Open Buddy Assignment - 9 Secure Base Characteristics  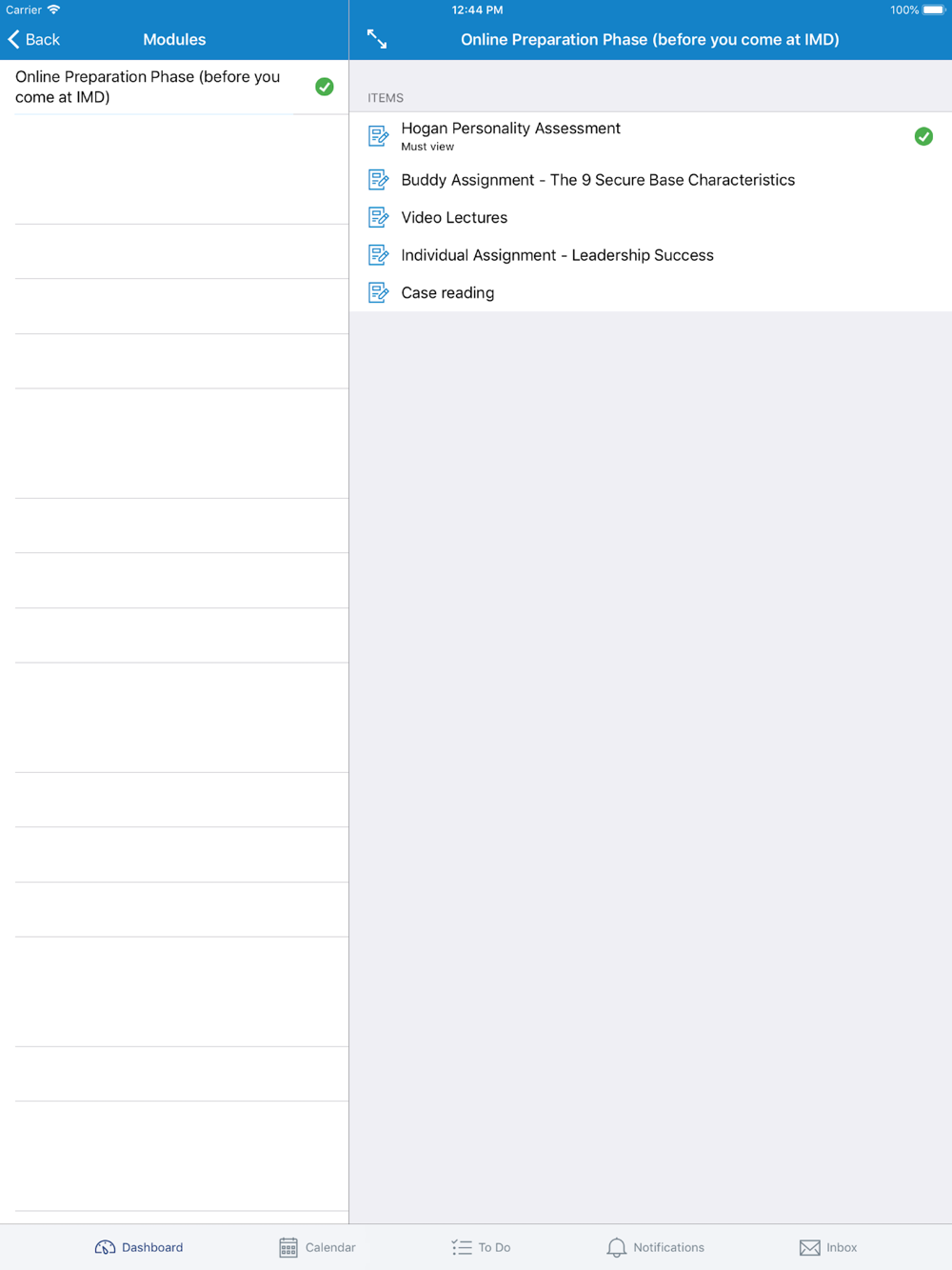(x=598, y=180)
